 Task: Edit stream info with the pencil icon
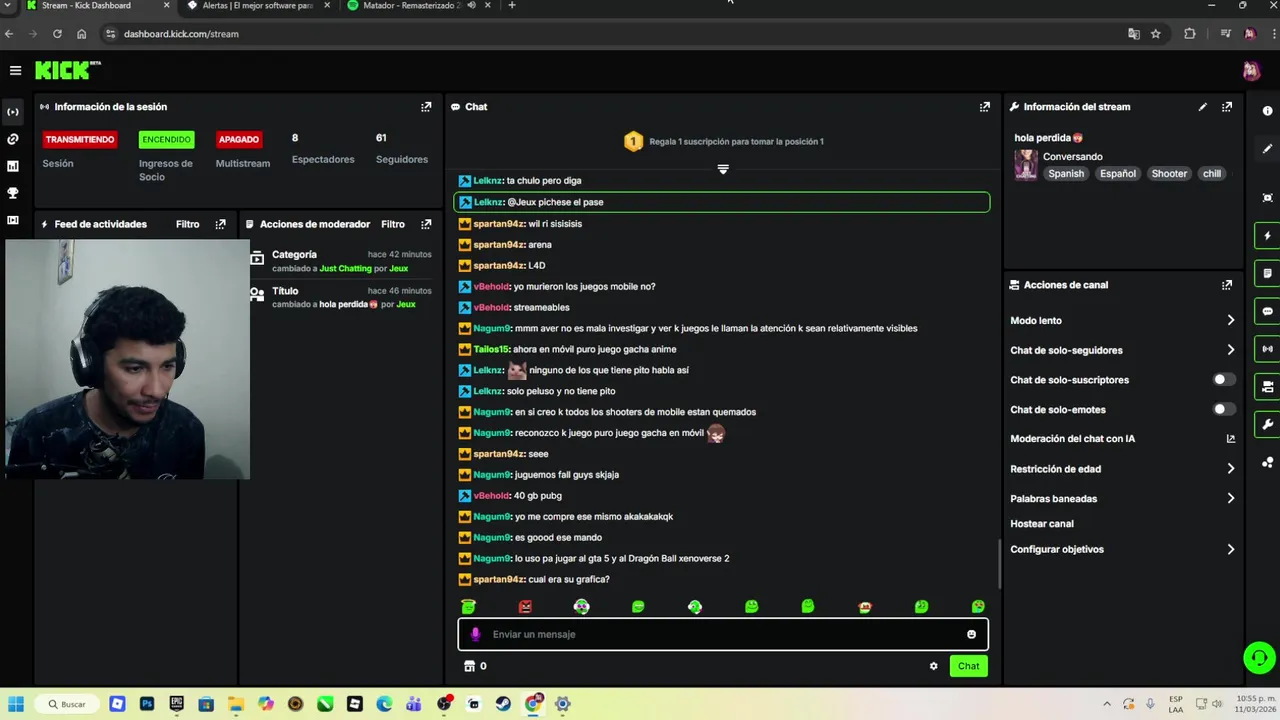pos(1203,107)
